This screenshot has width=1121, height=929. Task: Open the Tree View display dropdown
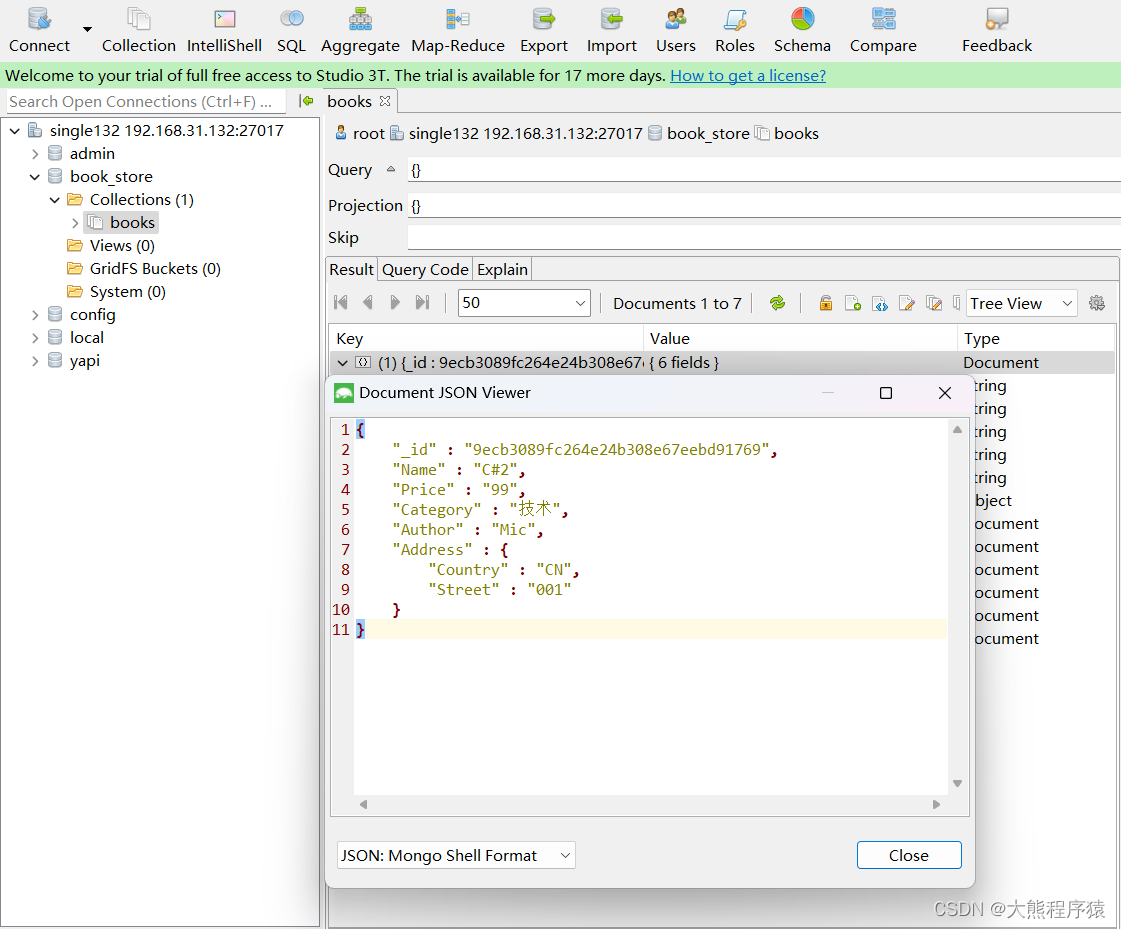[x=1020, y=303]
